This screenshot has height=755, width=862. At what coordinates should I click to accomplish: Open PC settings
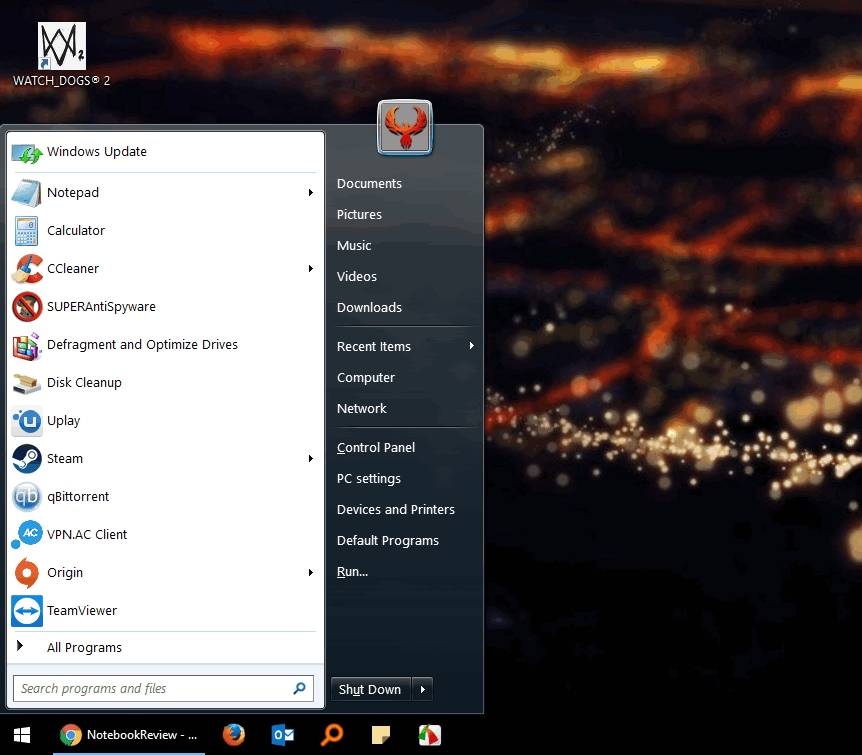pos(369,479)
